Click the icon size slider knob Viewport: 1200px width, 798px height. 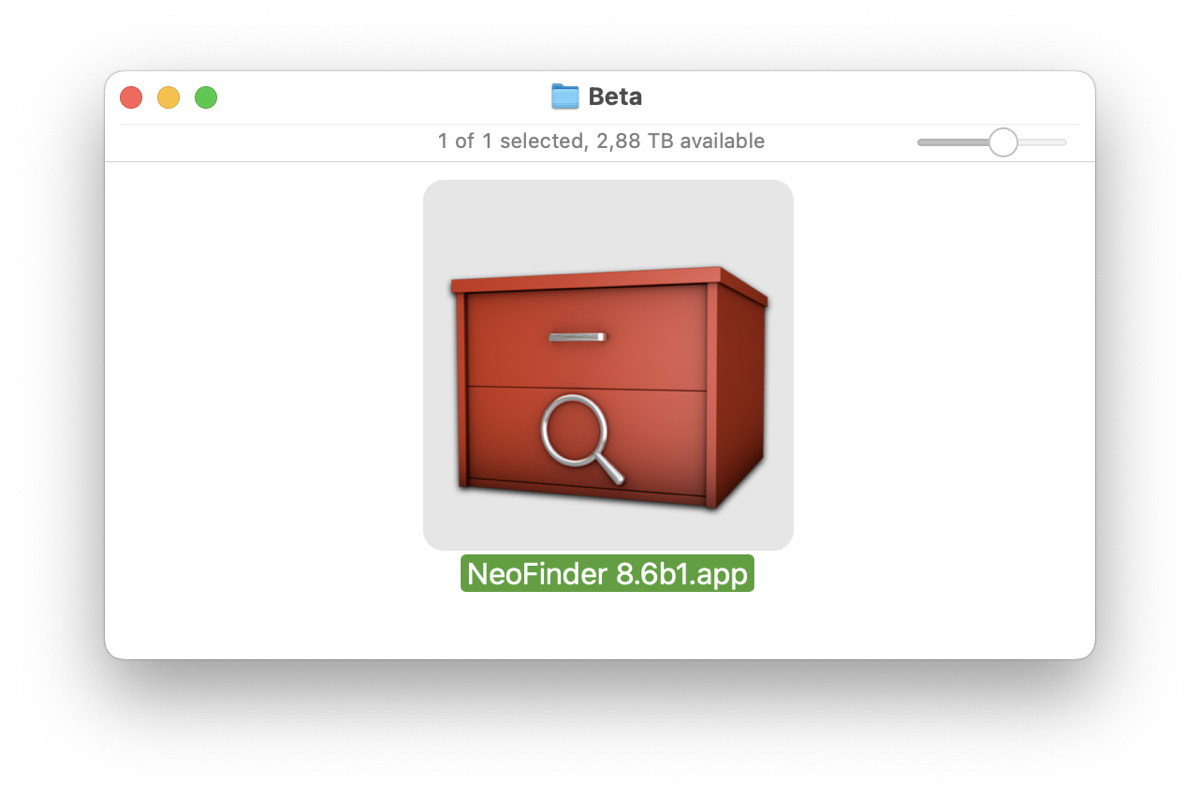coord(1003,142)
